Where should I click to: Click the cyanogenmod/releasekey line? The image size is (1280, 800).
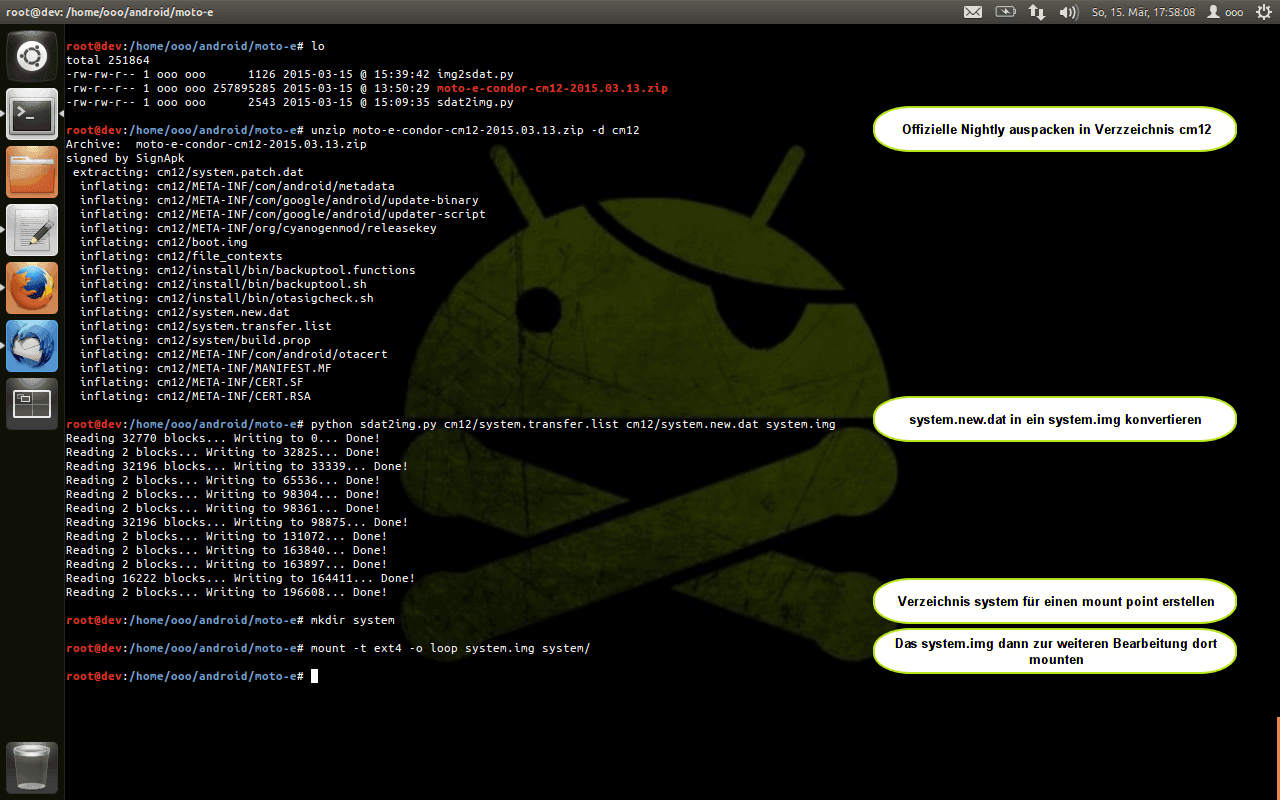point(258,228)
